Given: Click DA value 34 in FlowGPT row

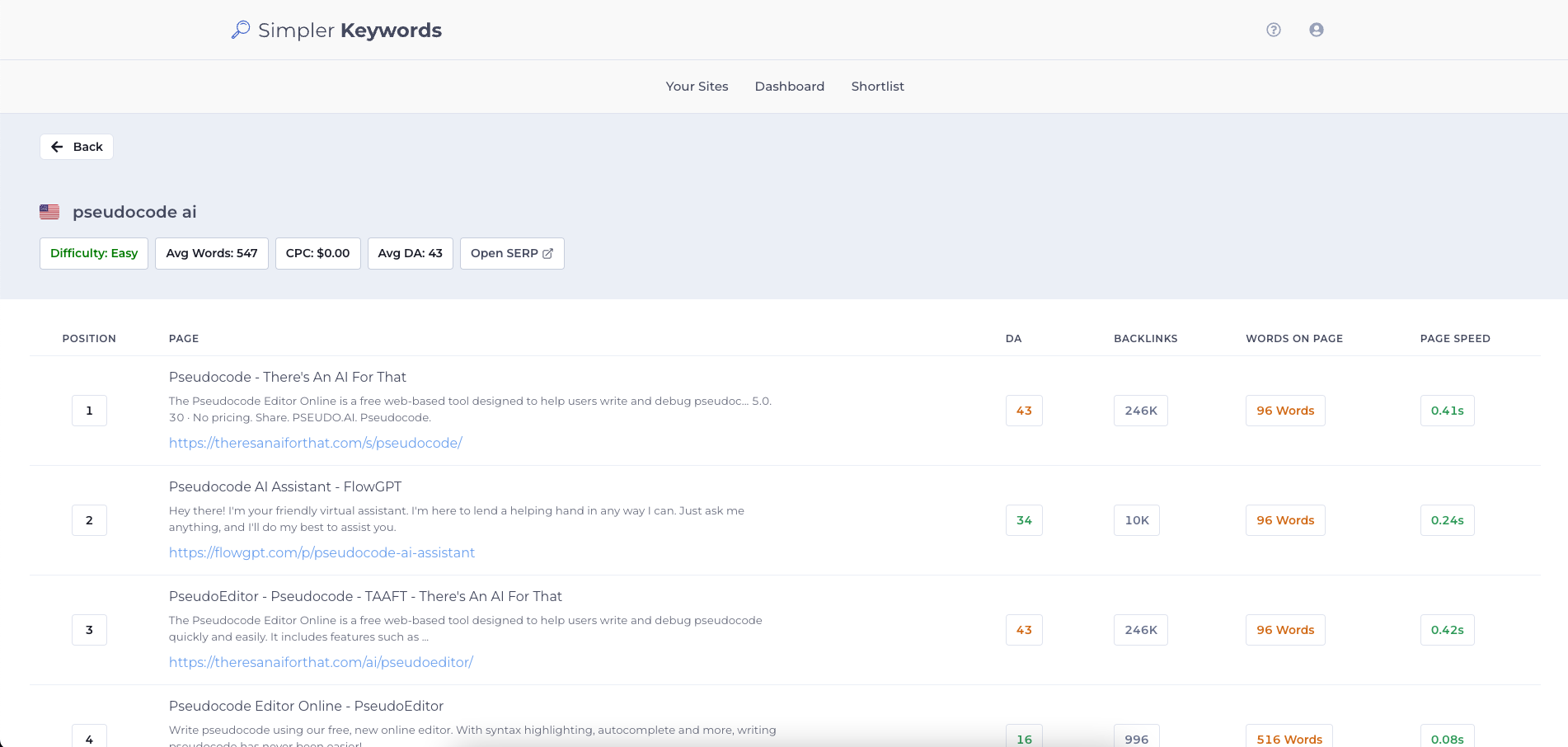Looking at the screenshot, I should tap(1024, 520).
